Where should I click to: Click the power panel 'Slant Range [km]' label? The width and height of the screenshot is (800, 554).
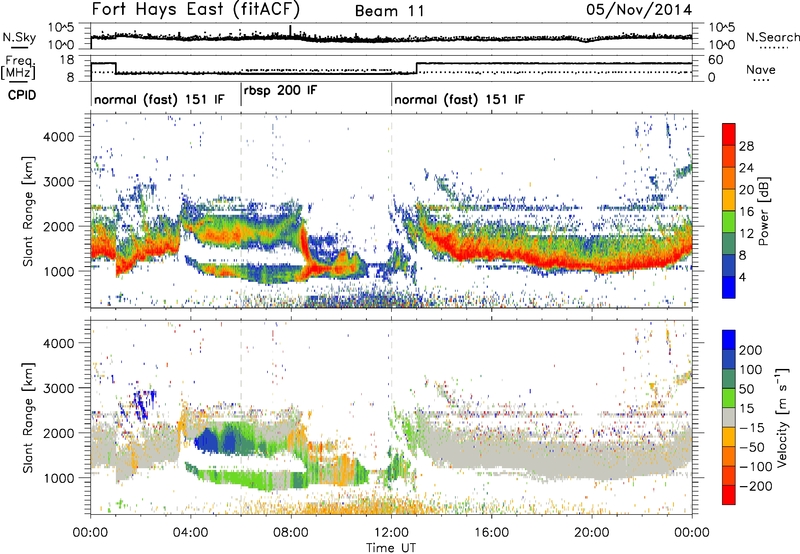(28, 211)
